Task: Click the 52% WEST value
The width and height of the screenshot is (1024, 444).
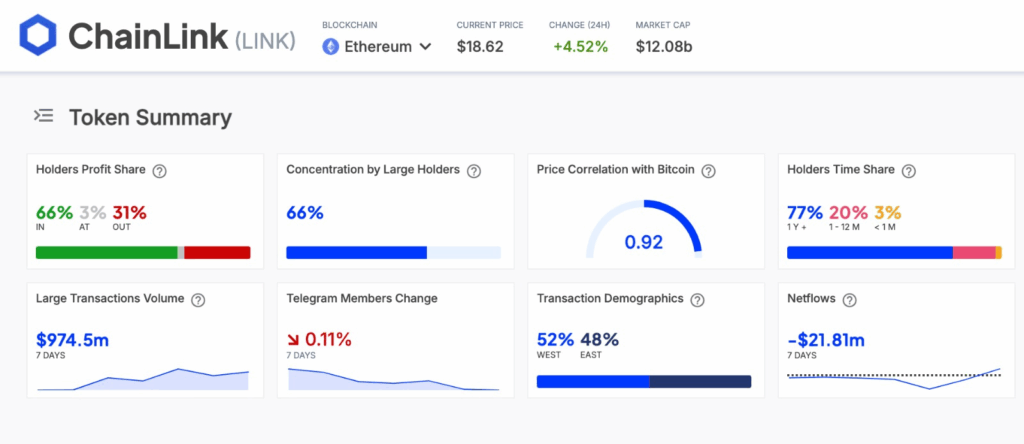Action: point(556,340)
